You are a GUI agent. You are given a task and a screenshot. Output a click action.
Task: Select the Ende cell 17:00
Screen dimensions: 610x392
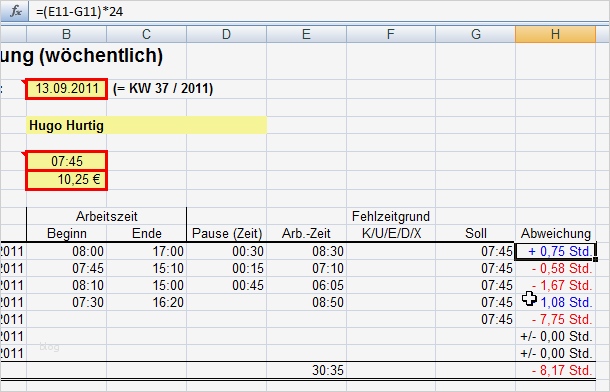tap(147, 251)
